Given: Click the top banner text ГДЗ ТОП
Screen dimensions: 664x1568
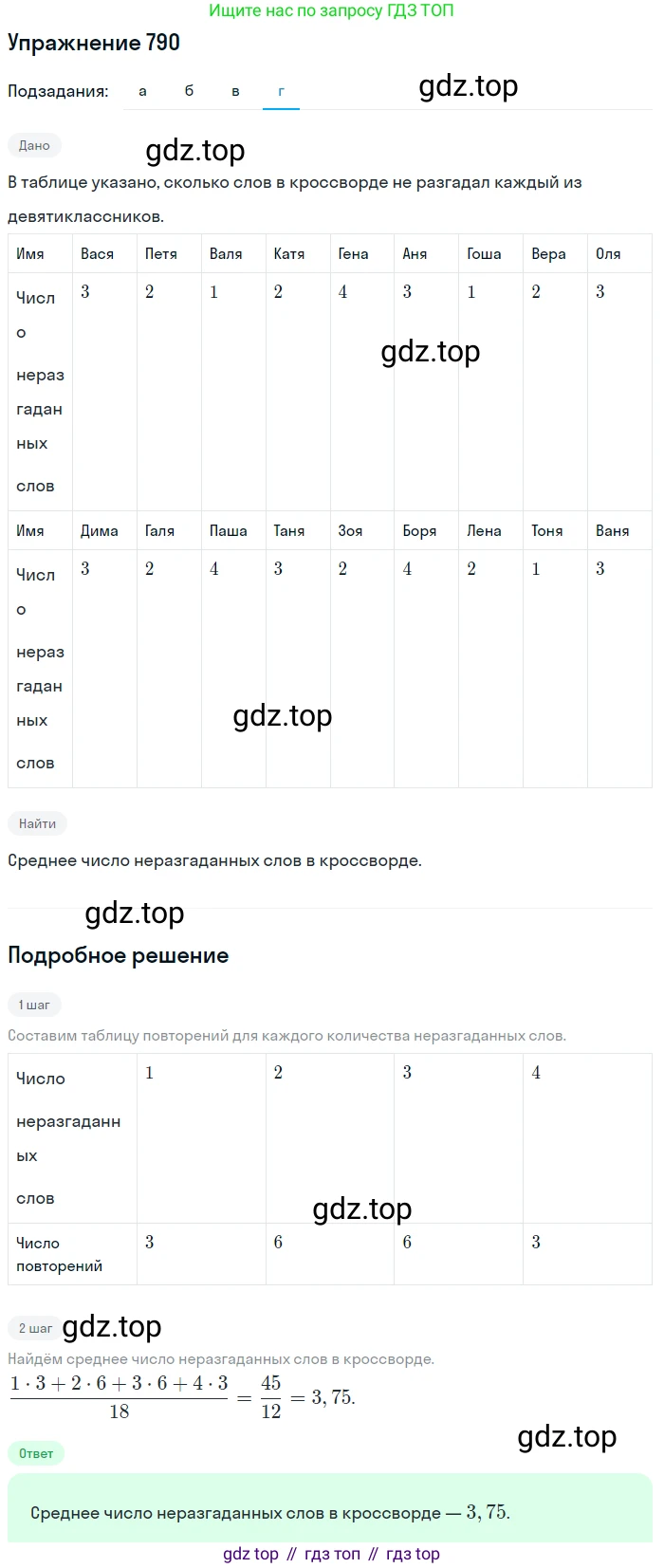Looking at the screenshot, I should pyautogui.click(x=331, y=11).
